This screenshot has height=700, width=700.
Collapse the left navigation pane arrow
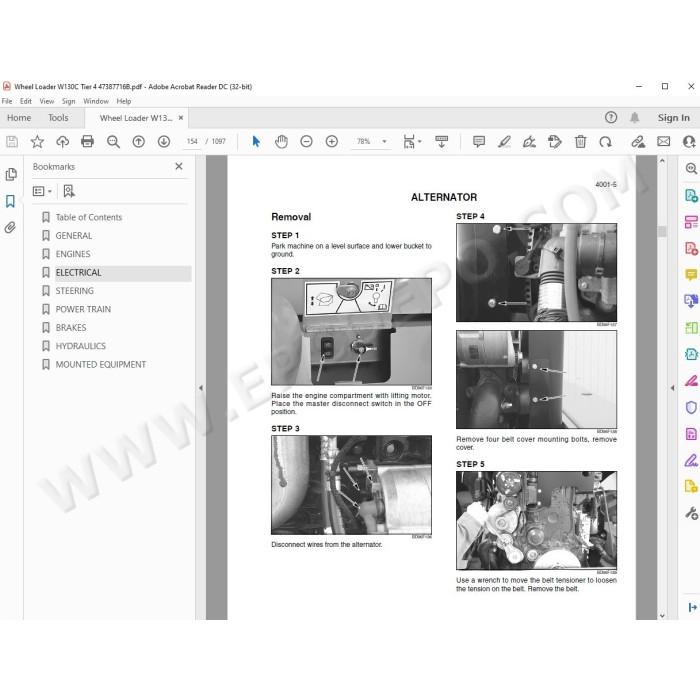201,388
